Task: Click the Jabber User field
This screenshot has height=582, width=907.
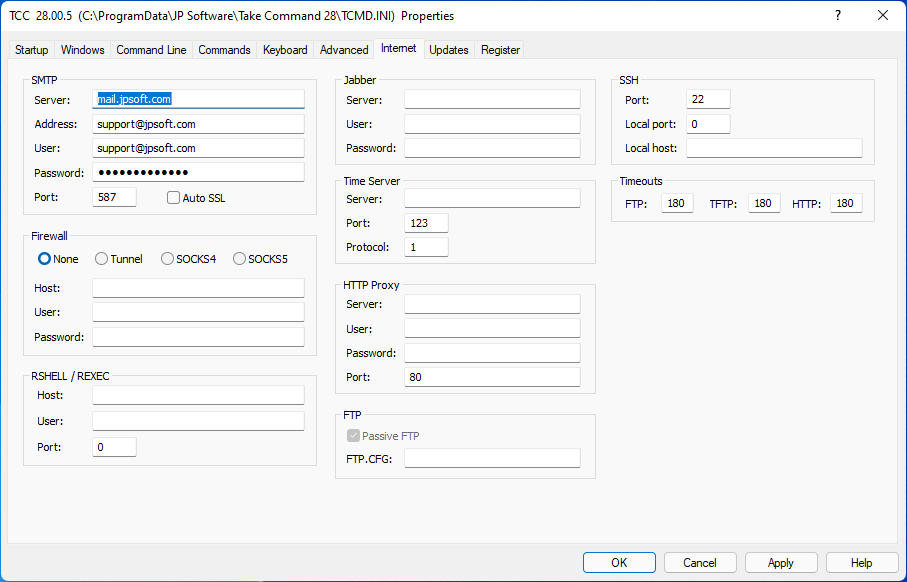Action: coord(492,124)
